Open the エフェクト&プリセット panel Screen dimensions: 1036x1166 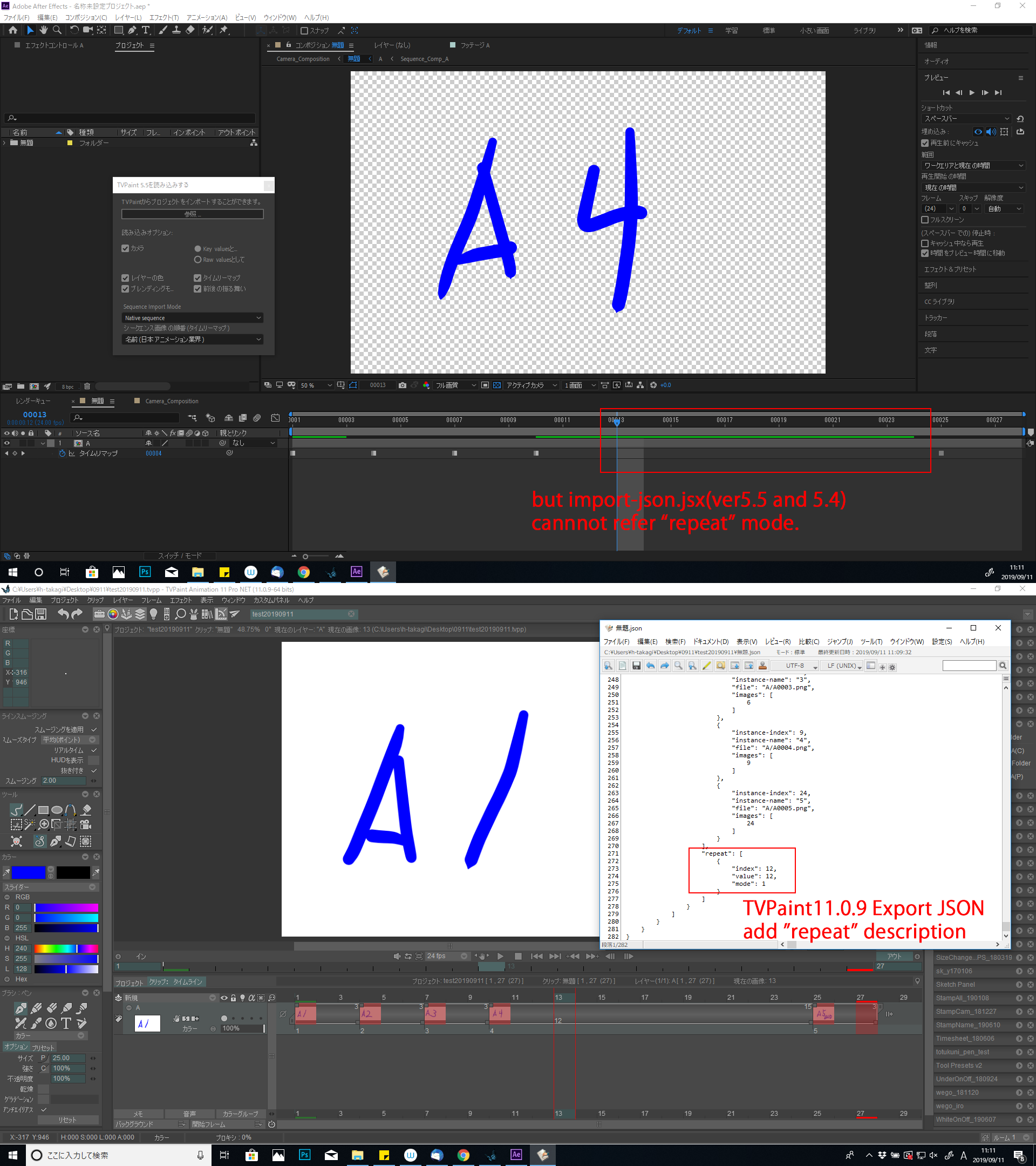pos(950,269)
